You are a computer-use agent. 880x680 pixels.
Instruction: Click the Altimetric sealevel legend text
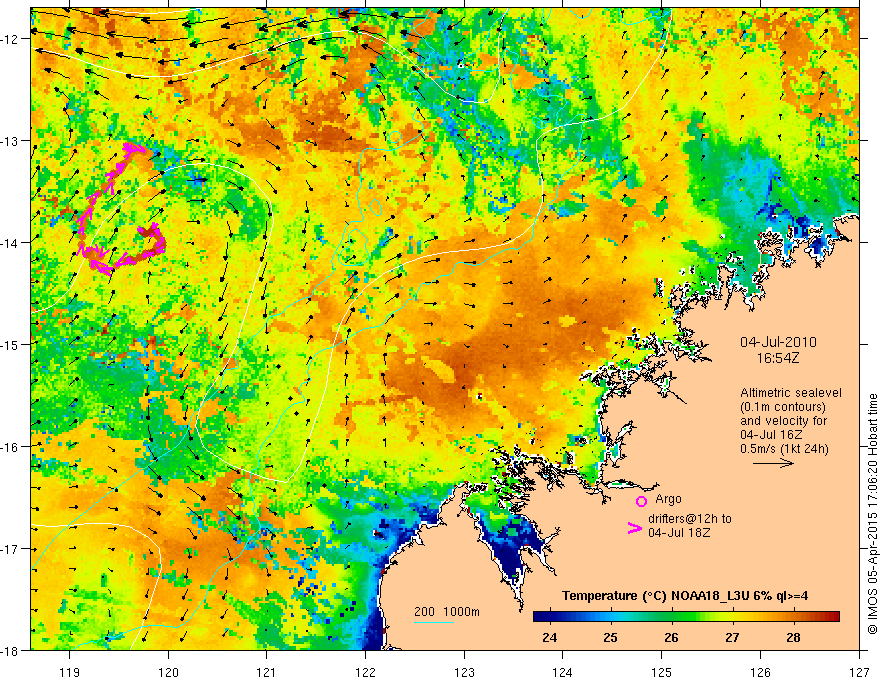click(x=791, y=393)
